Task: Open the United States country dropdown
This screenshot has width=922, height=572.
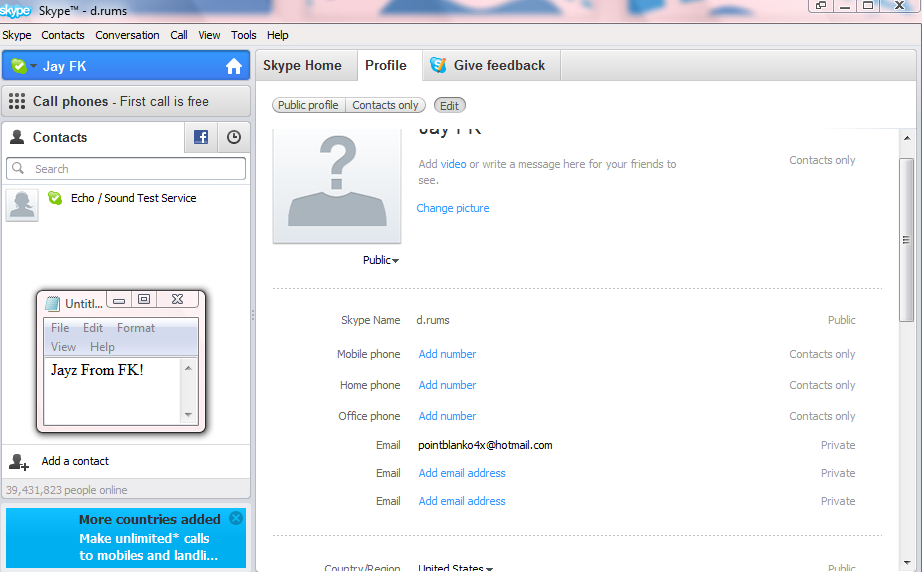Action: (x=456, y=568)
